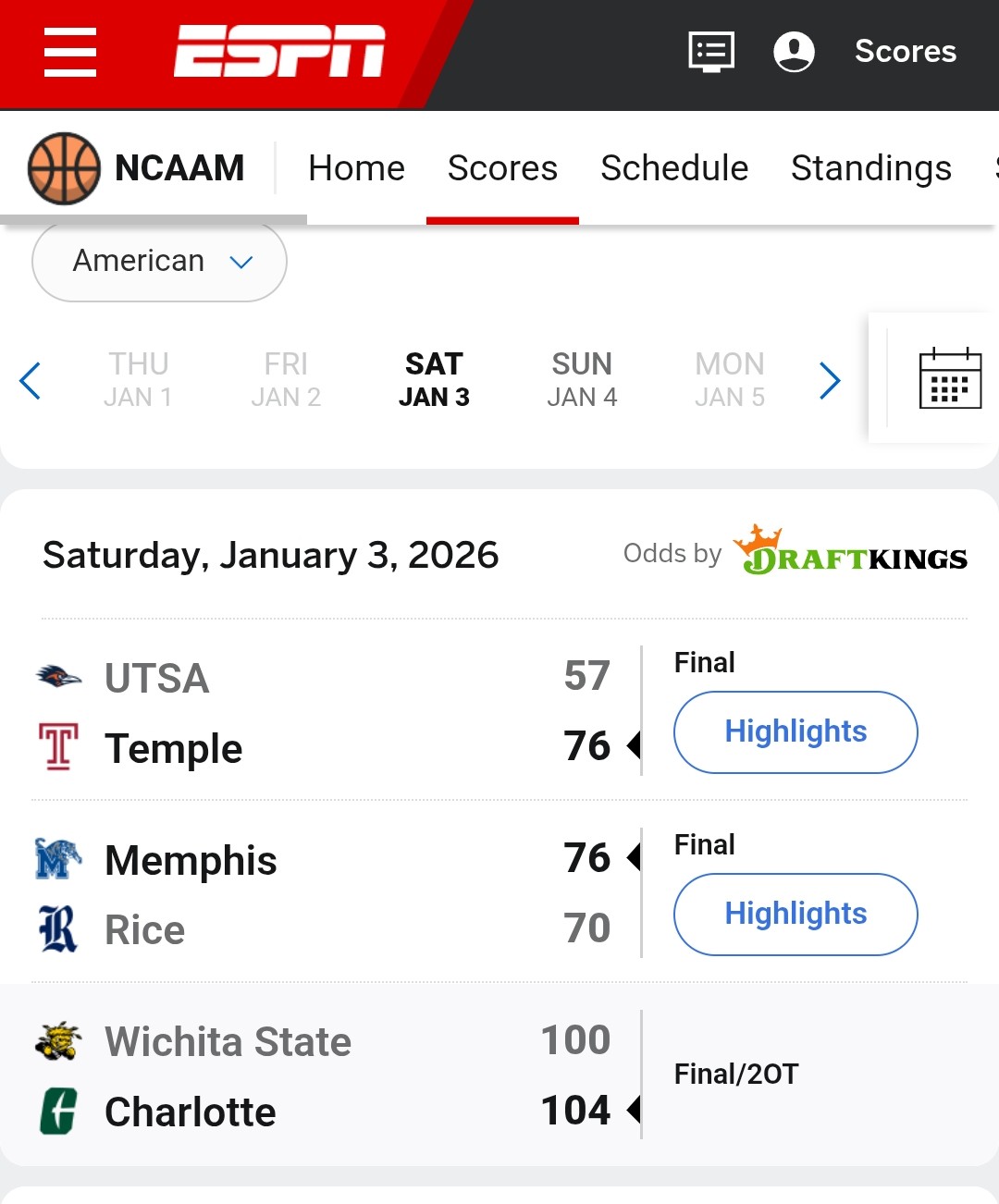The image size is (999, 1204).
Task: Tap the Temple team logo
Action: [58, 747]
